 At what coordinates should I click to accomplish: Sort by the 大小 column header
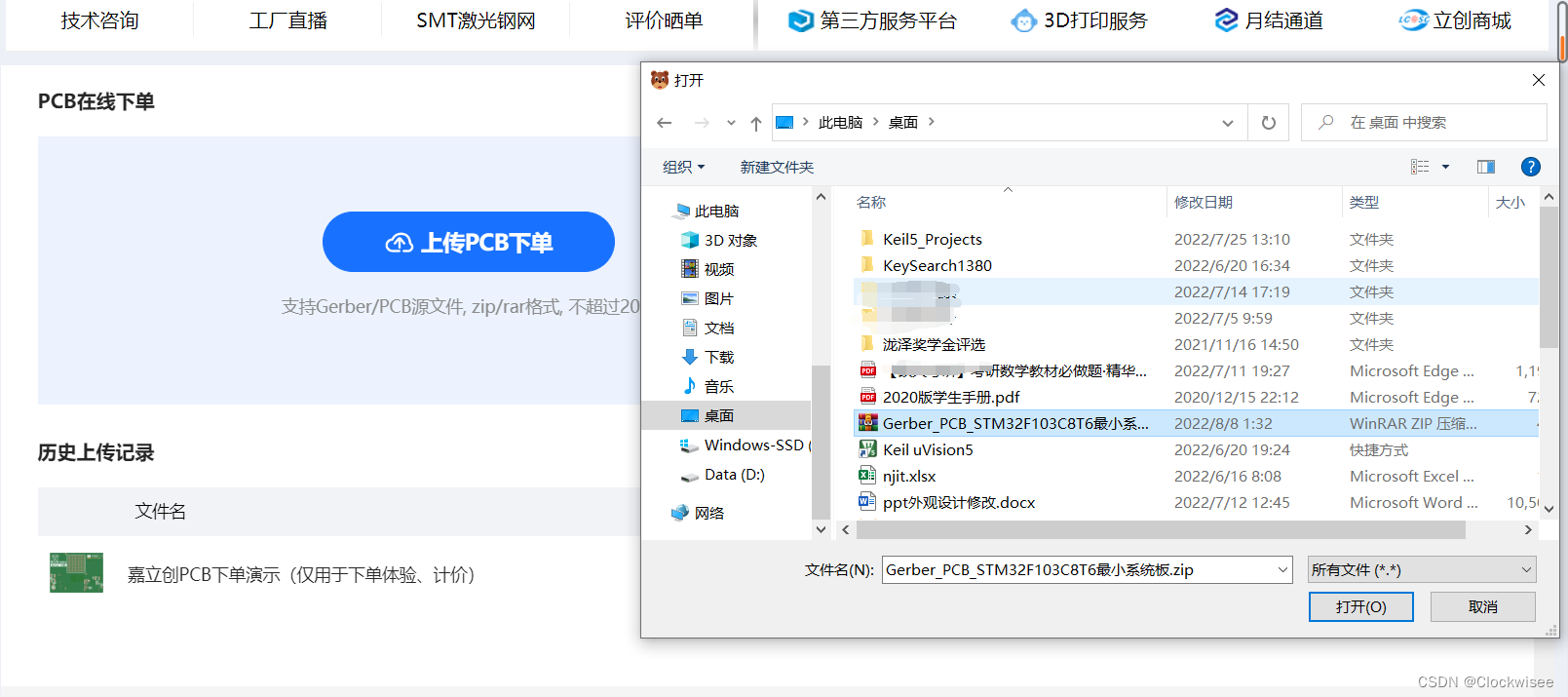pos(1512,202)
